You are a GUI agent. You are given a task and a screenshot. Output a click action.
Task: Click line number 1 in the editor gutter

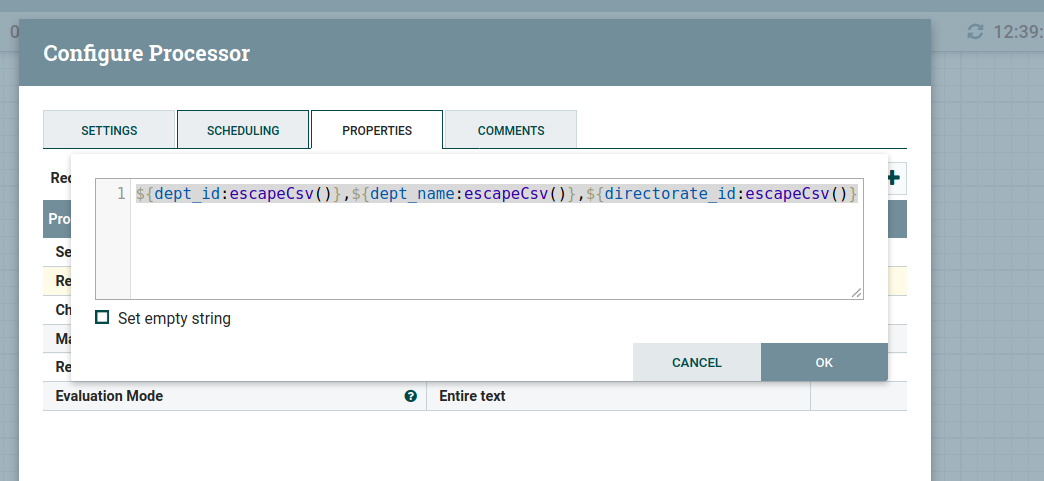[120, 194]
